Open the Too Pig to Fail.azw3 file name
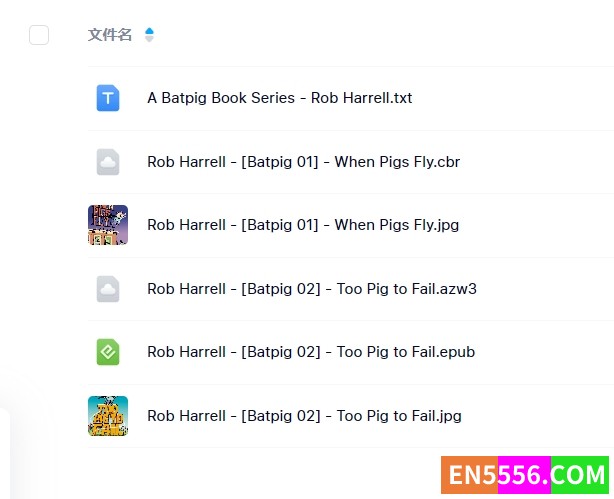The height and width of the screenshot is (499, 614). click(x=312, y=289)
